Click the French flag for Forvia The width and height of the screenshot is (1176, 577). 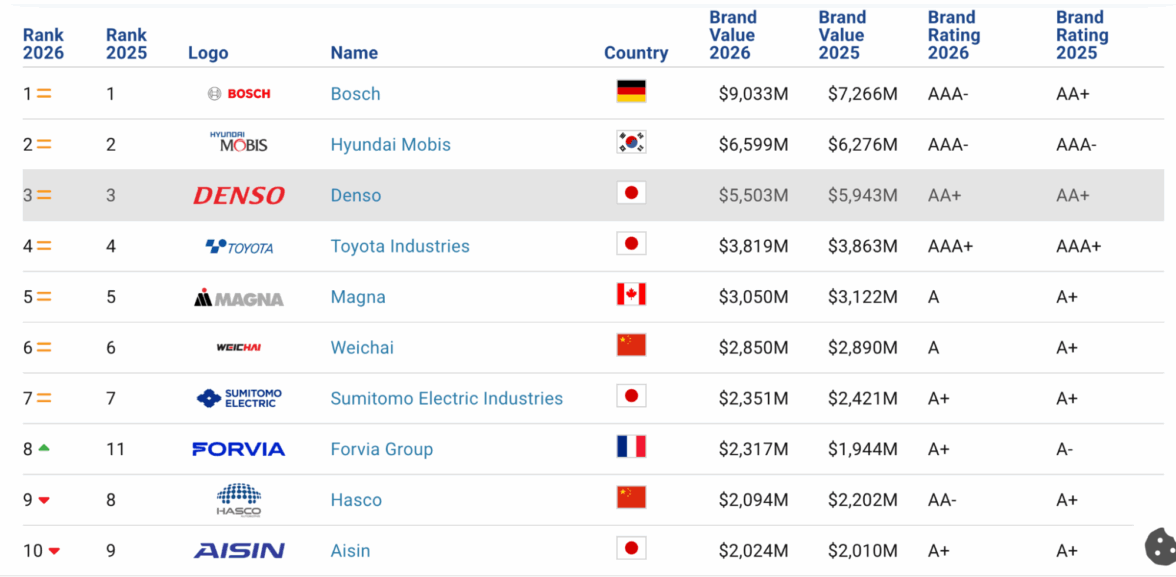click(631, 447)
